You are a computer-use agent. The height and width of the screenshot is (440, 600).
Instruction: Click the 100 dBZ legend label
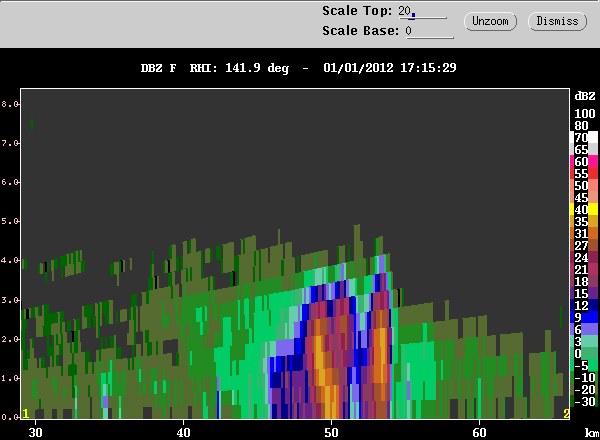[585, 114]
